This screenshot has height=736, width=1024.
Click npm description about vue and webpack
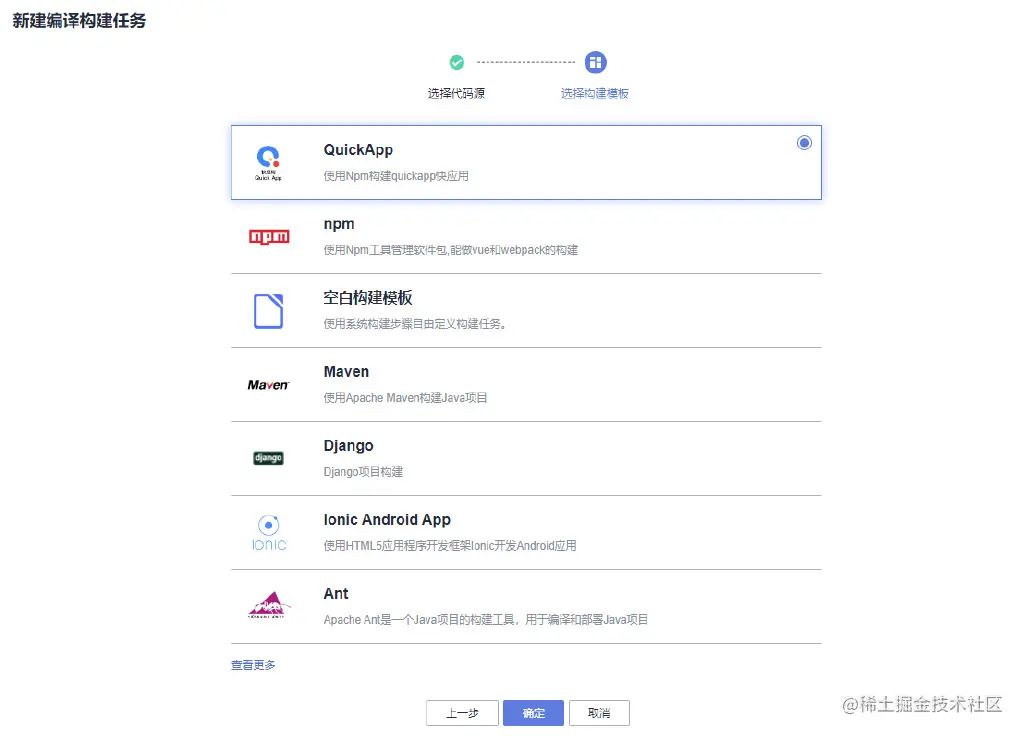coord(451,249)
